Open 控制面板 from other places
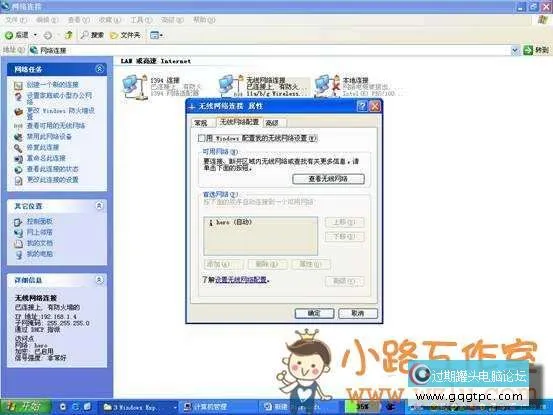553x415 pixels. point(40,221)
